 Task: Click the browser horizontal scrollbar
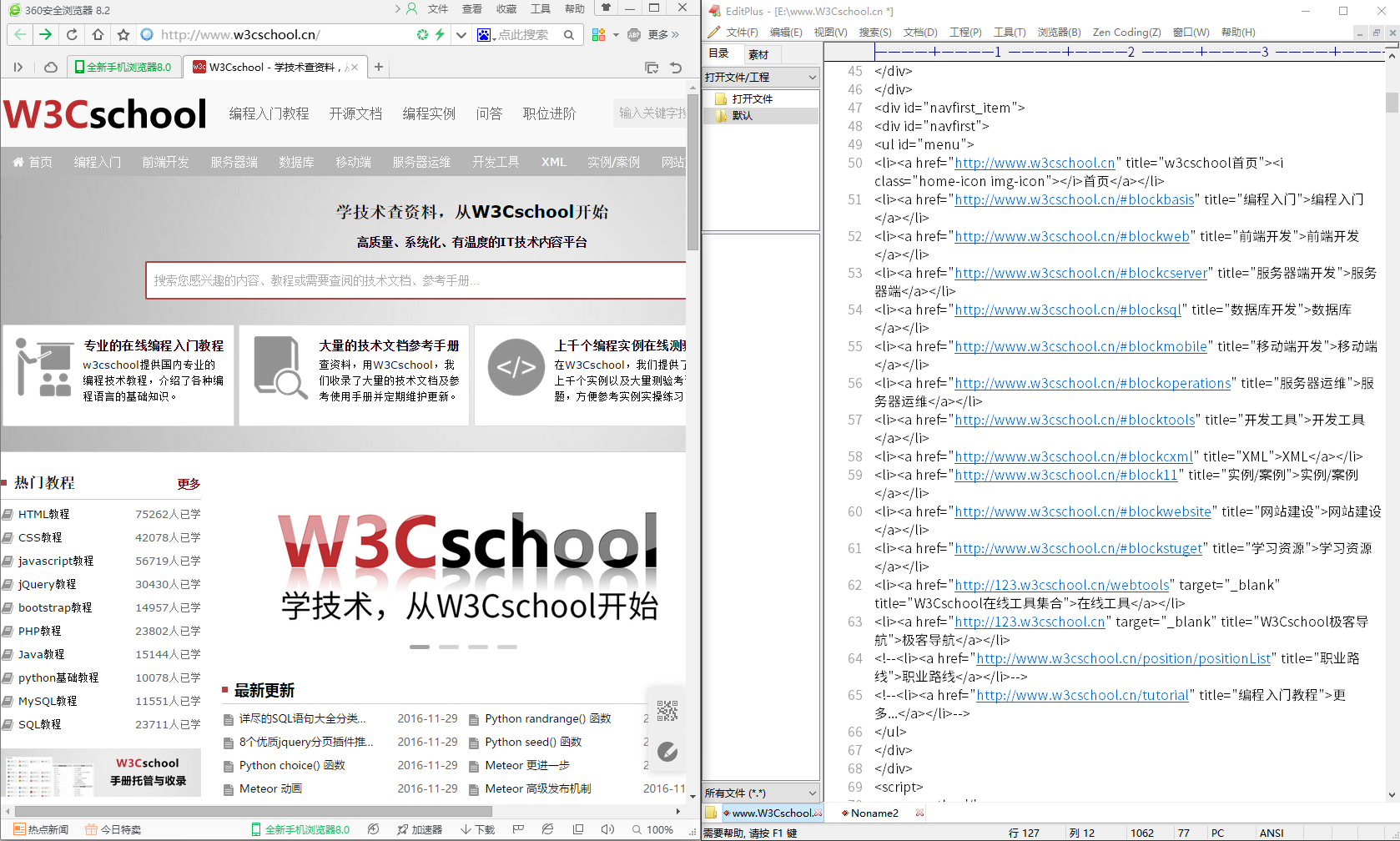pyautogui.click(x=254, y=811)
